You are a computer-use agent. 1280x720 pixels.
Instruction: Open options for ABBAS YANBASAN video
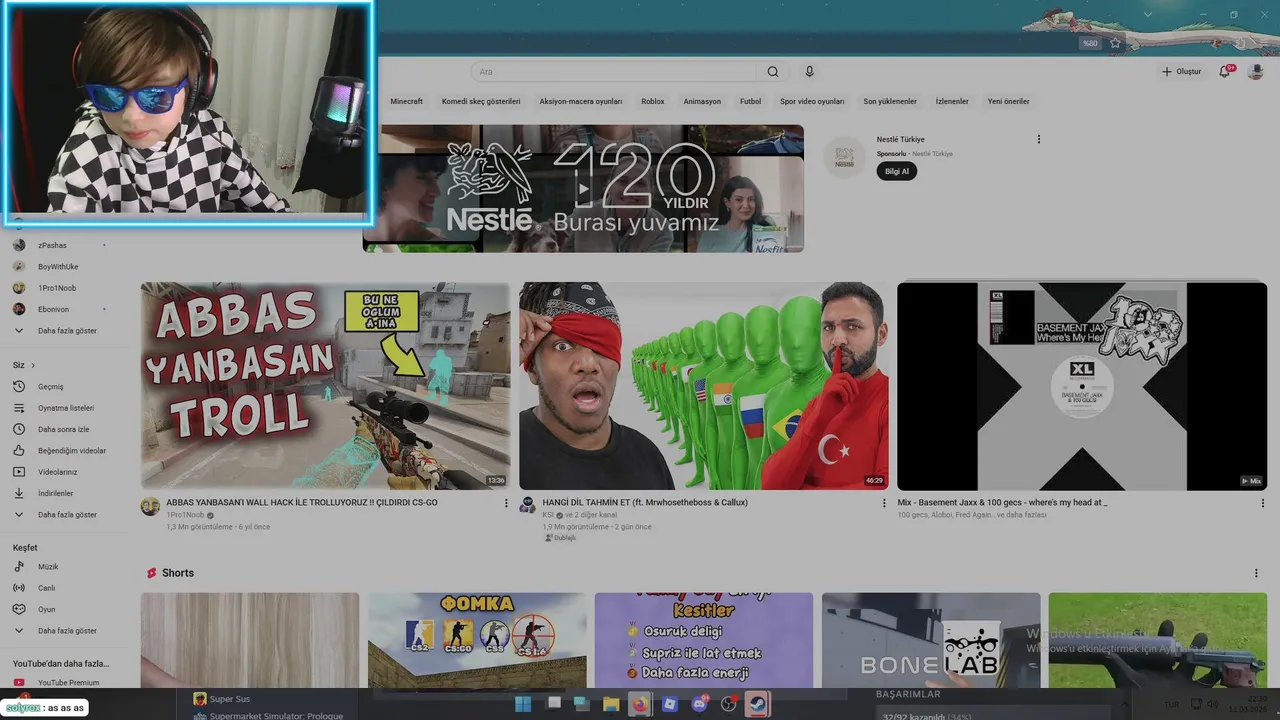(506, 503)
